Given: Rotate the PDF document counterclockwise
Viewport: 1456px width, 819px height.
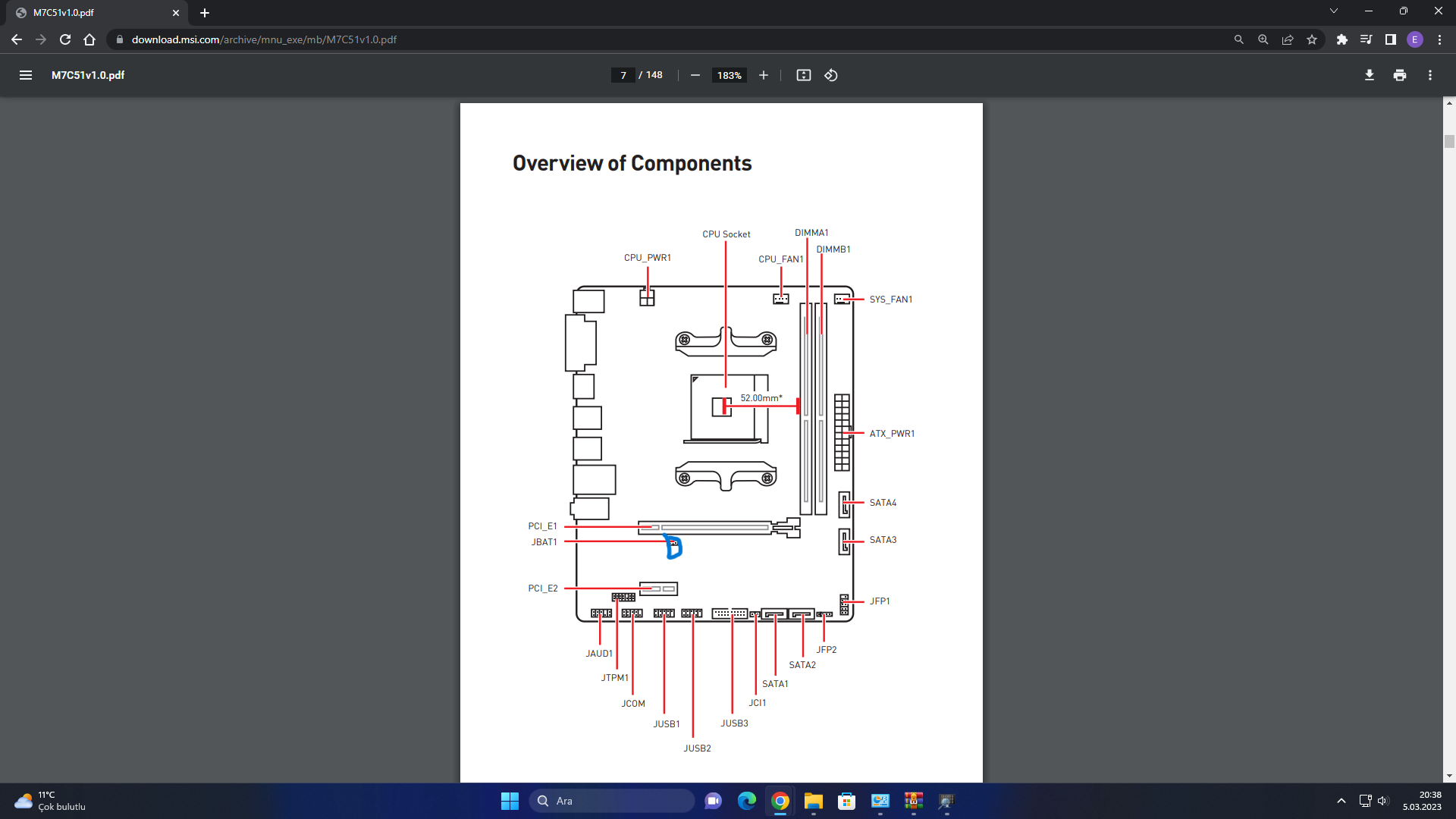Looking at the screenshot, I should [x=831, y=75].
